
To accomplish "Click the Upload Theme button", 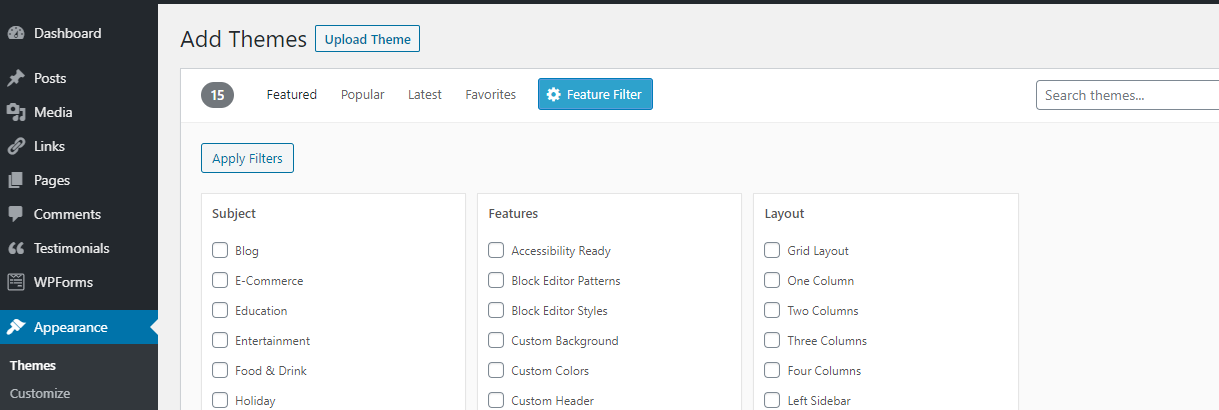I will click(367, 39).
